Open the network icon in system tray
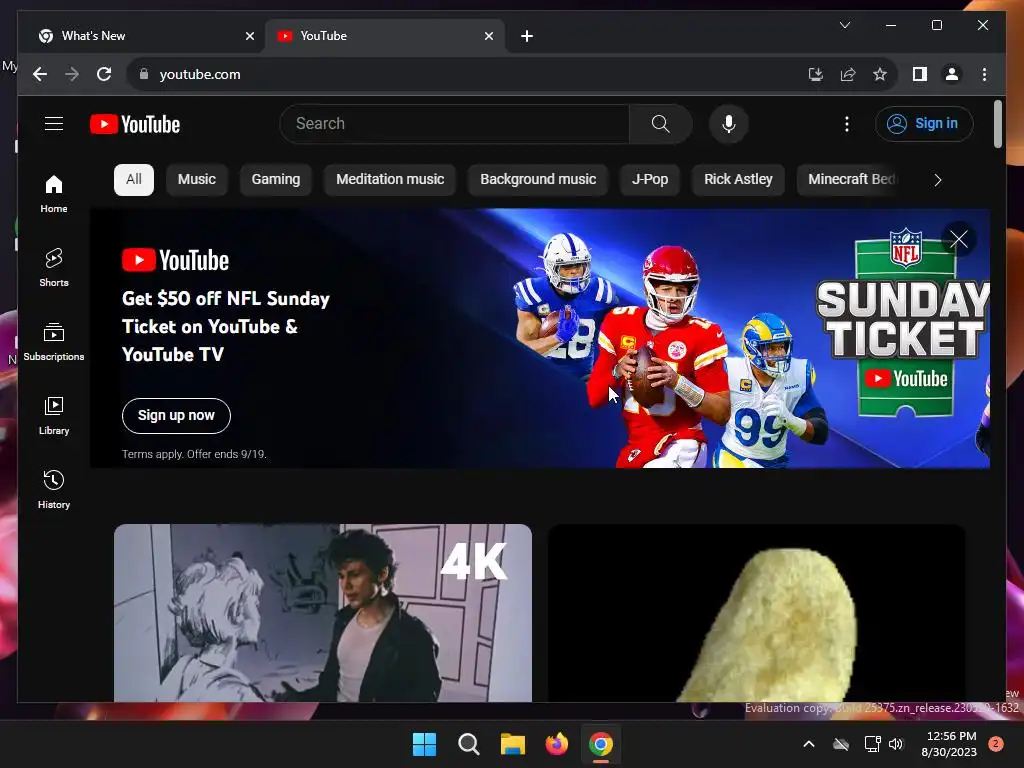Image resolution: width=1024 pixels, height=768 pixels. [x=872, y=744]
